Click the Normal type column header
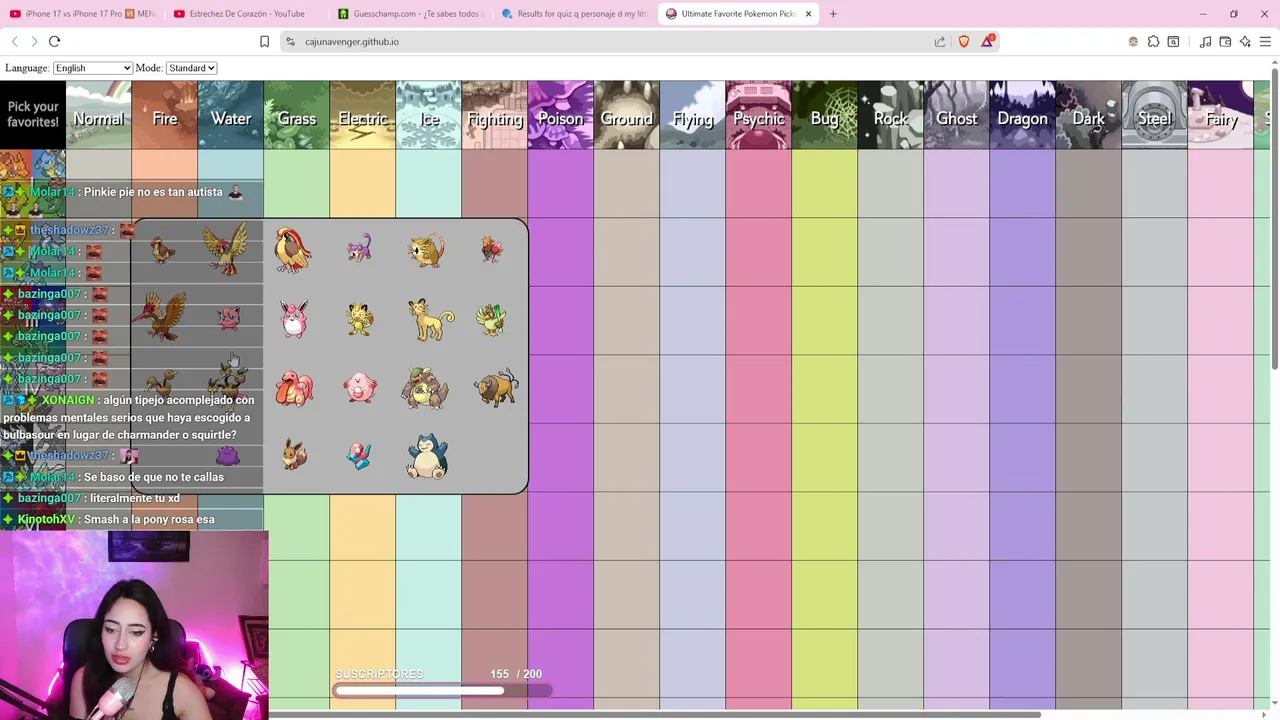 click(x=98, y=115)
